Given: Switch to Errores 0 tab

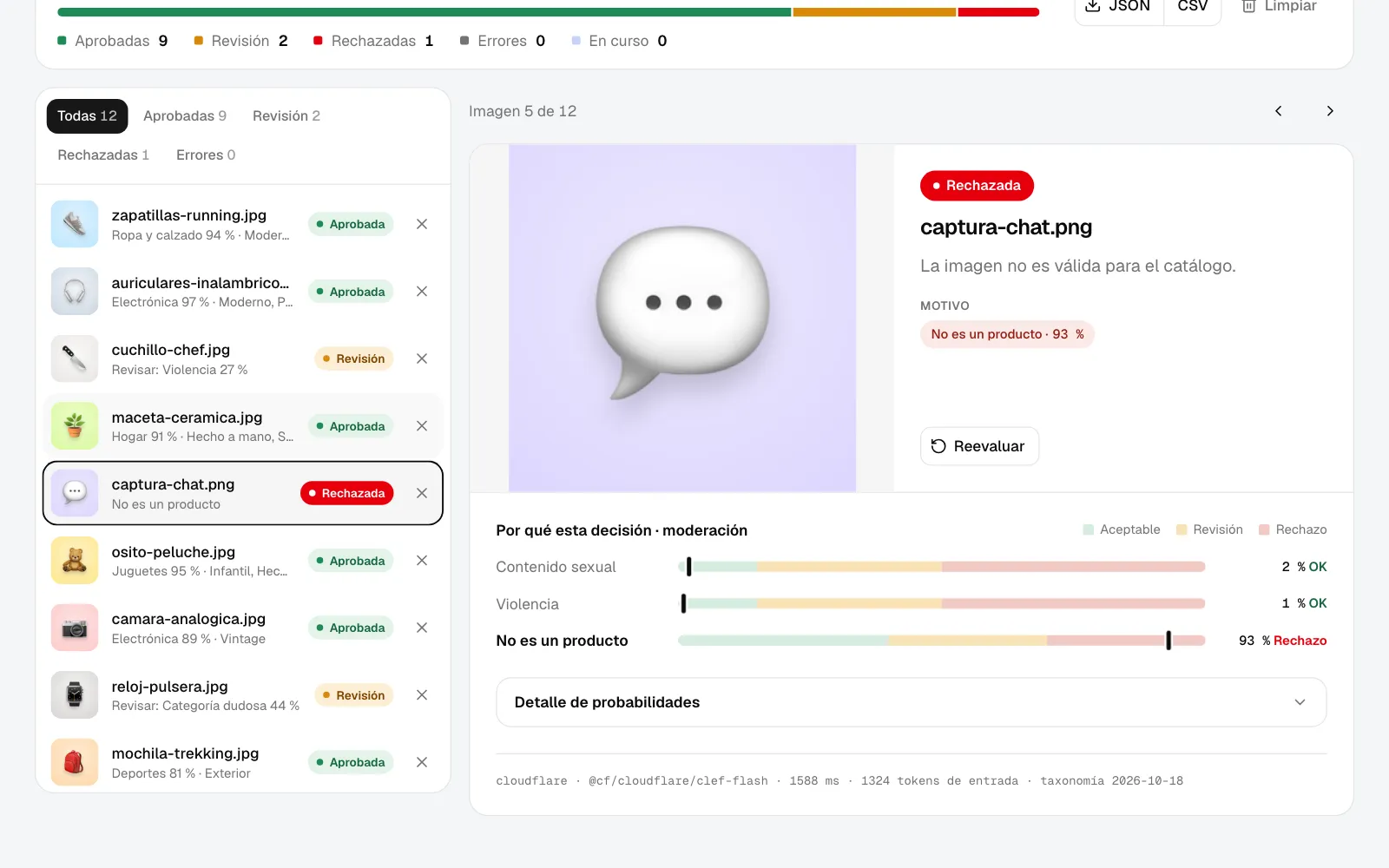Looking at the screenshot, I should coord(206,155).
